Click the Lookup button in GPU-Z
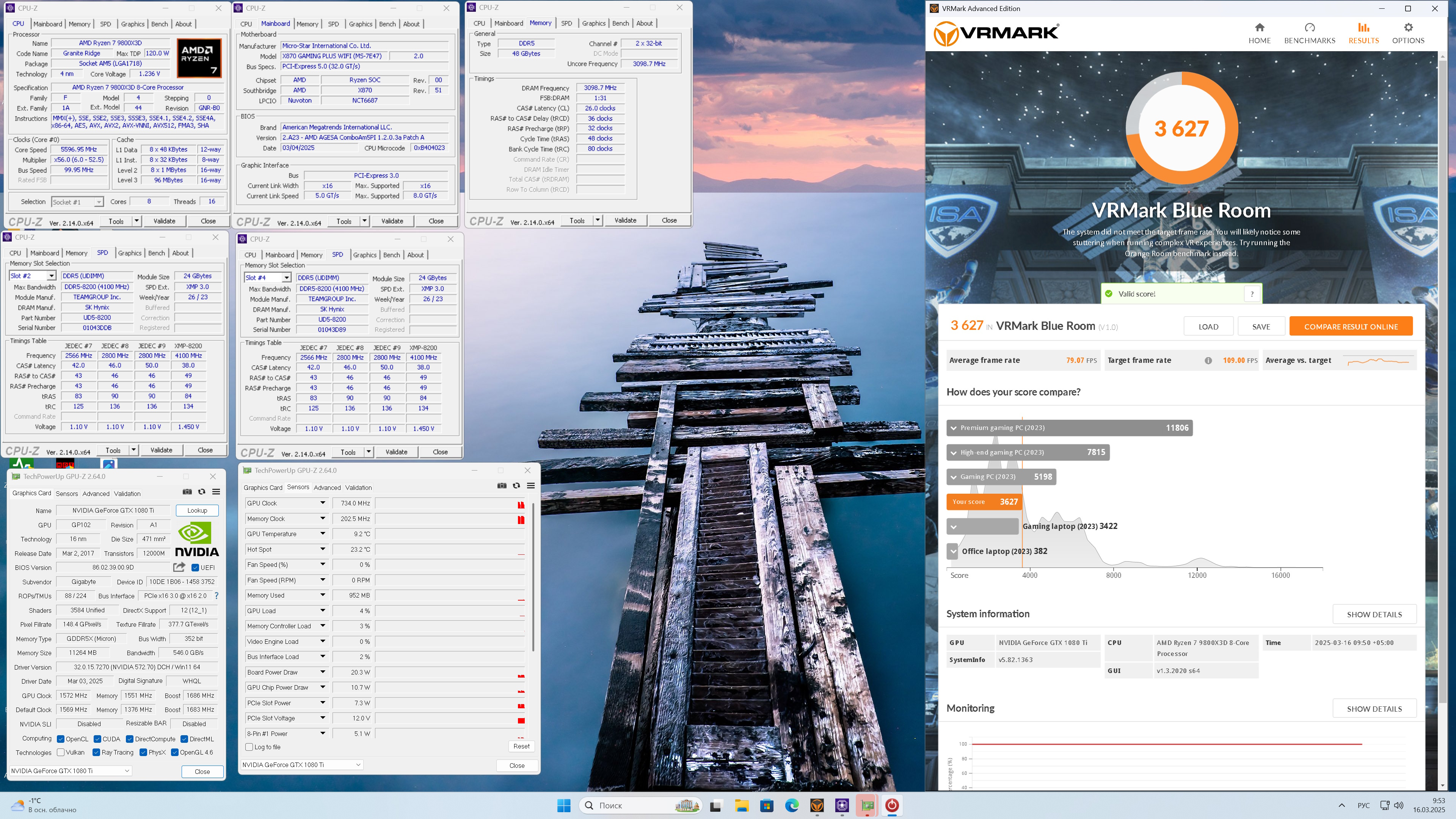The height and width of the screenshot is (819, 1456). click(197, 510)
